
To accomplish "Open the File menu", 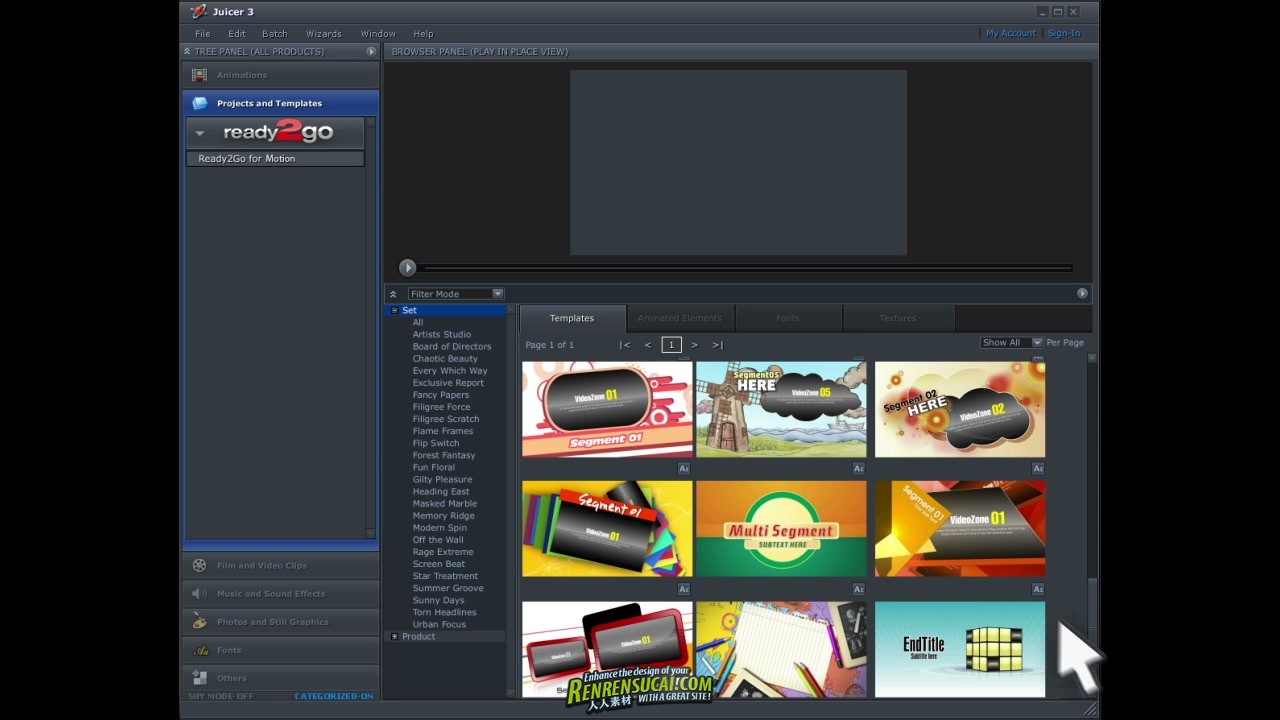I will point(202,33).
